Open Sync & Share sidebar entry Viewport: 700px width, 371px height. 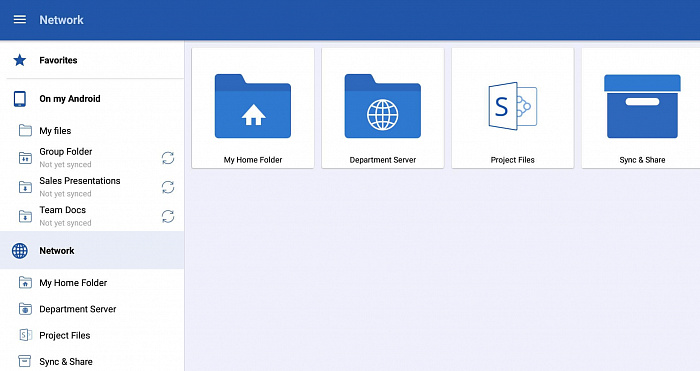coord(92,361)
